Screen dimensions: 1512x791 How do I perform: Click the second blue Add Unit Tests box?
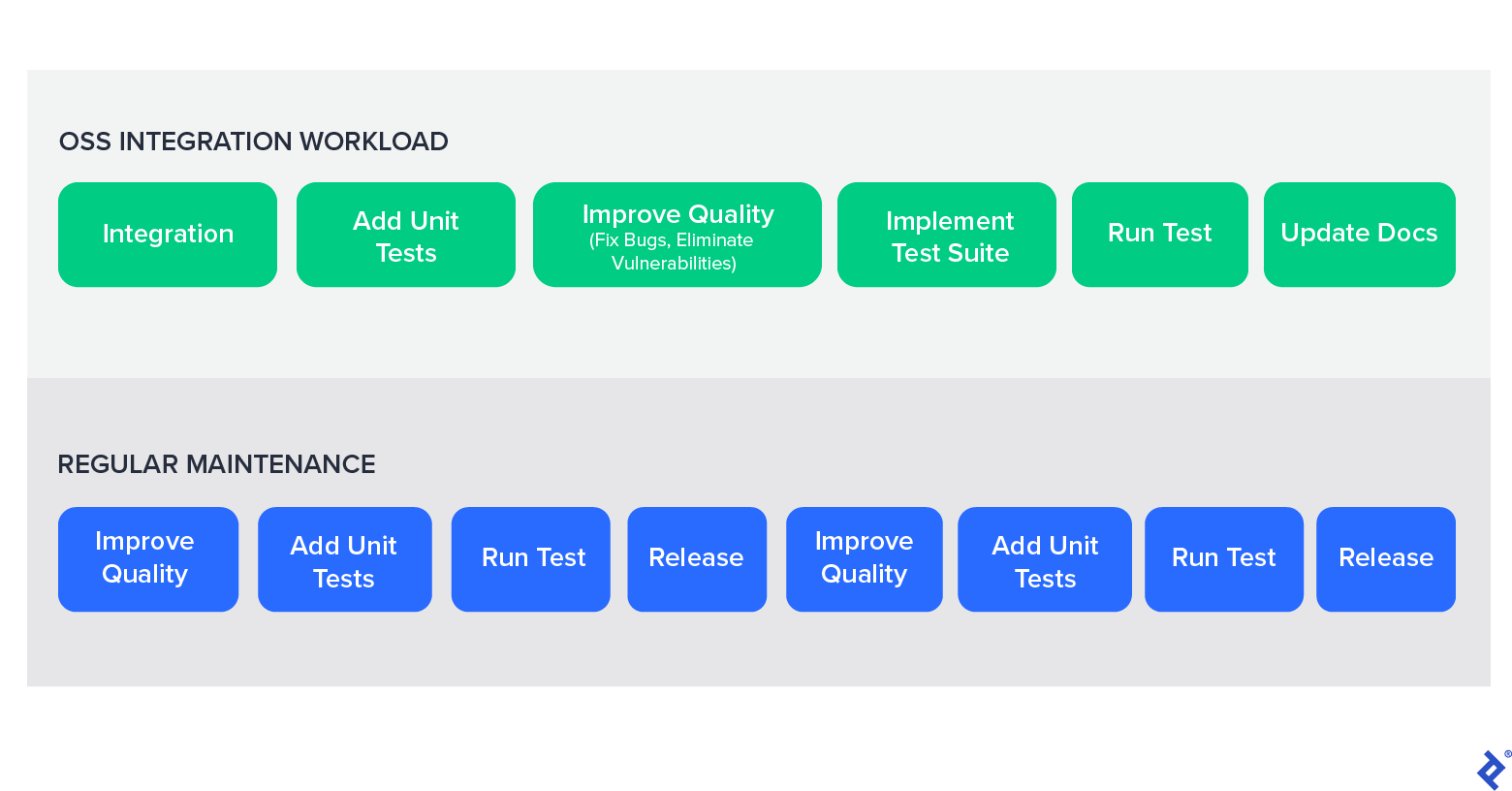click(x=1044, y=558)
